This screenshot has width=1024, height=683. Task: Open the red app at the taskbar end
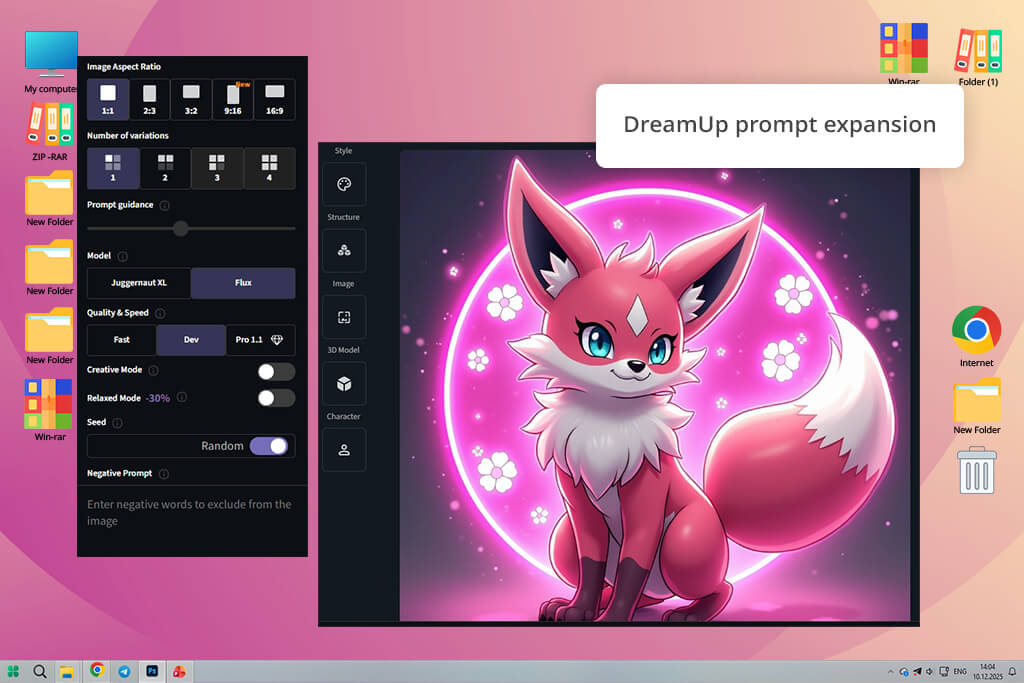coord(179,671)
